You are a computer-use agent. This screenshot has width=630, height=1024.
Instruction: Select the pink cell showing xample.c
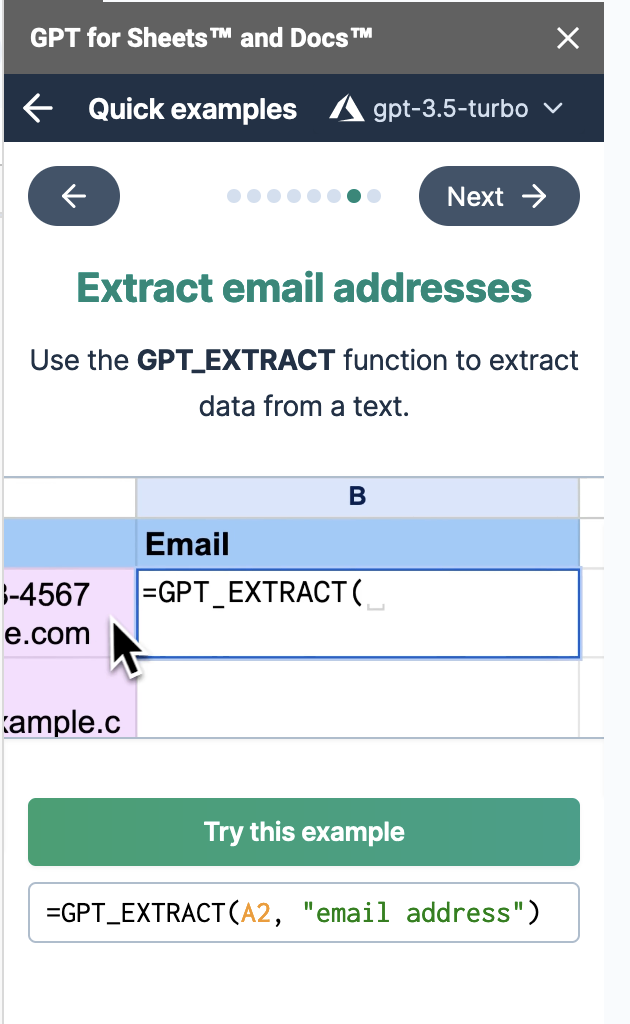coord(70,700)
